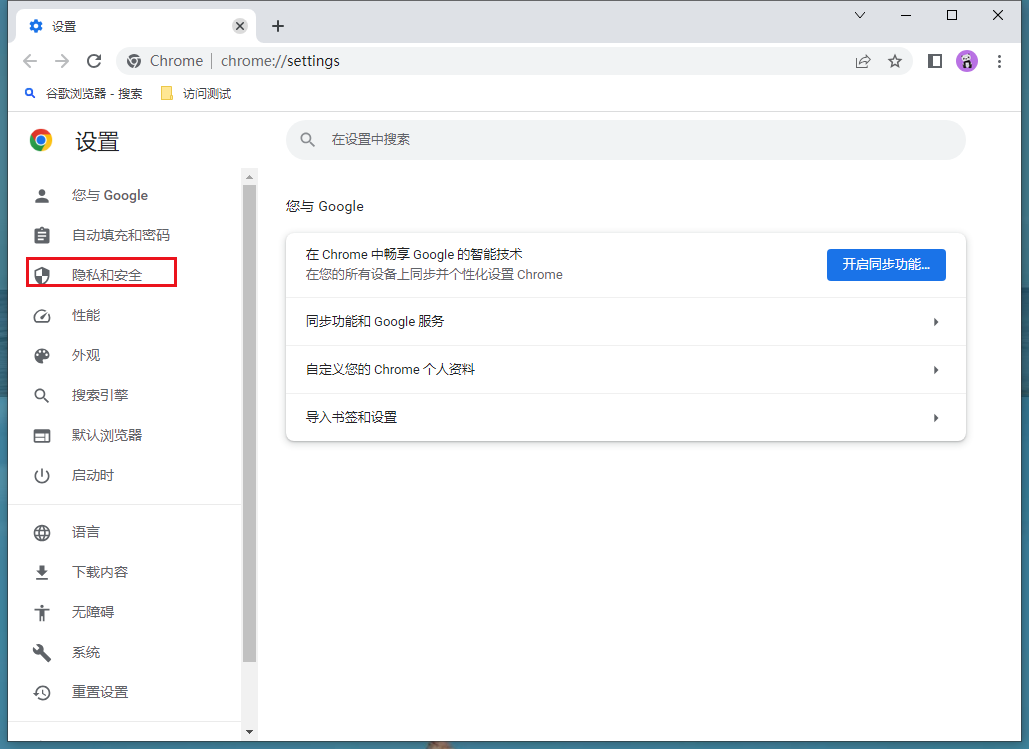Open Chrome's three-dot menu
The width and height of the screenshot is (1029, 749).
(999, 61)
